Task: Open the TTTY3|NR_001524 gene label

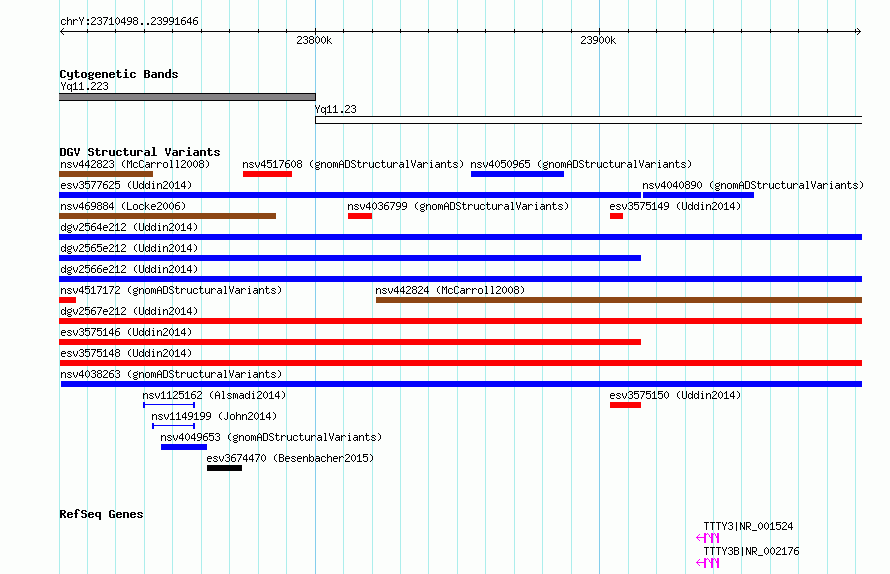Action: click(x=748, y=526)
